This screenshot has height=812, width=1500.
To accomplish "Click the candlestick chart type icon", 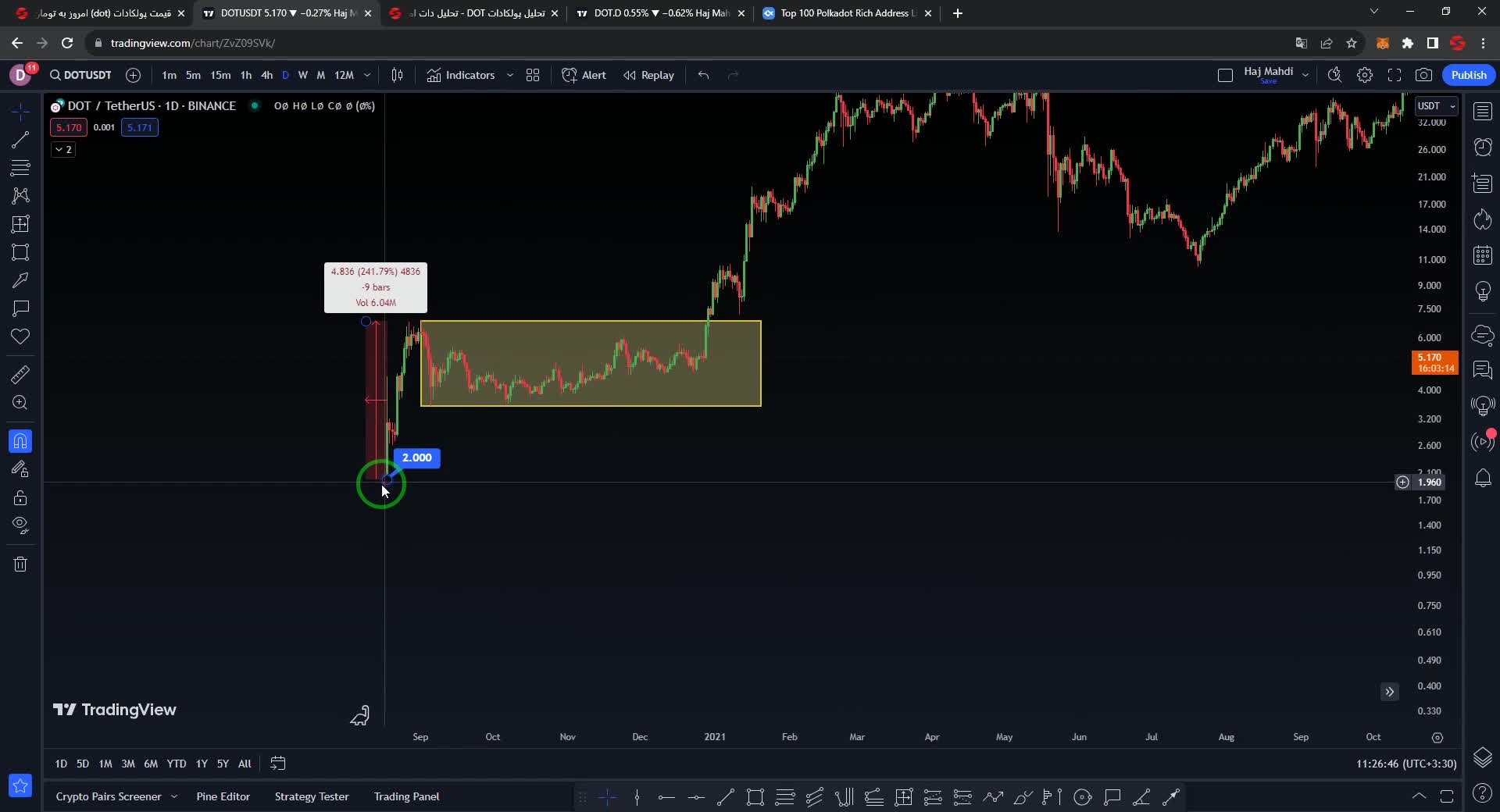I will coord(397,75).
